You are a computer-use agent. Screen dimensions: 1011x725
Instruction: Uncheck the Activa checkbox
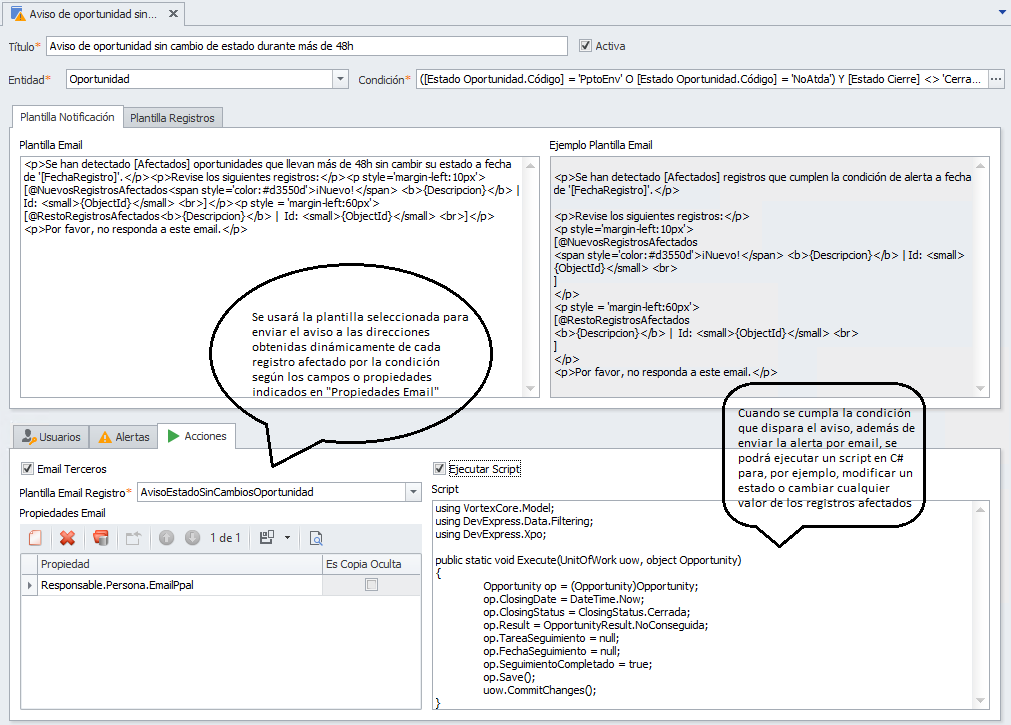tap(586, 46)
